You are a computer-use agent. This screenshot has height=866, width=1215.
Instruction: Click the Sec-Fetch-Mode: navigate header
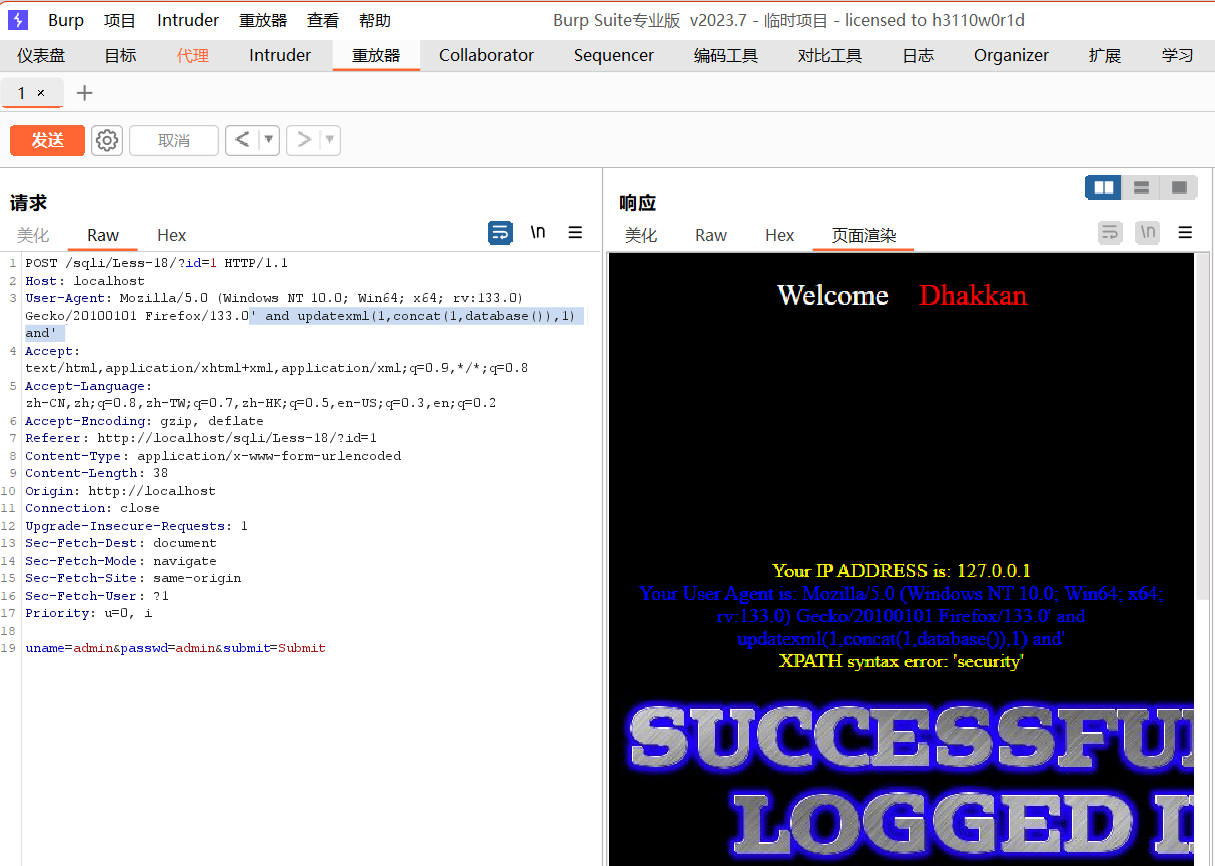pos(121,561)
